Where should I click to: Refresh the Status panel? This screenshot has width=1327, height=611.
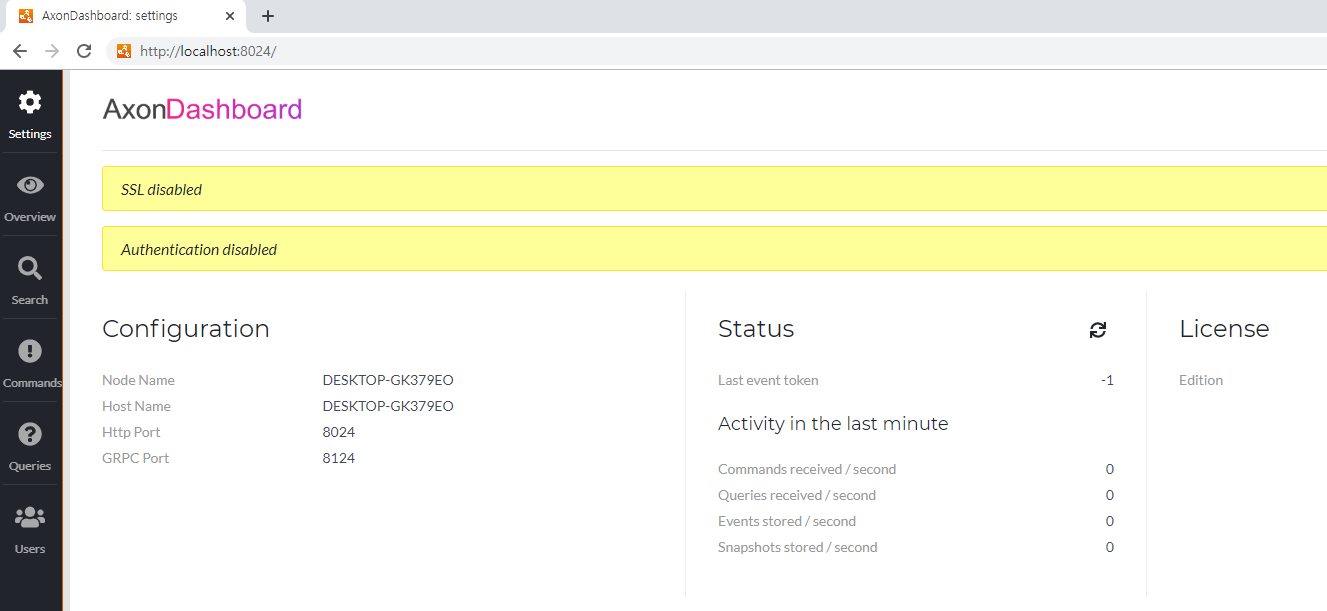(1098, 330)
